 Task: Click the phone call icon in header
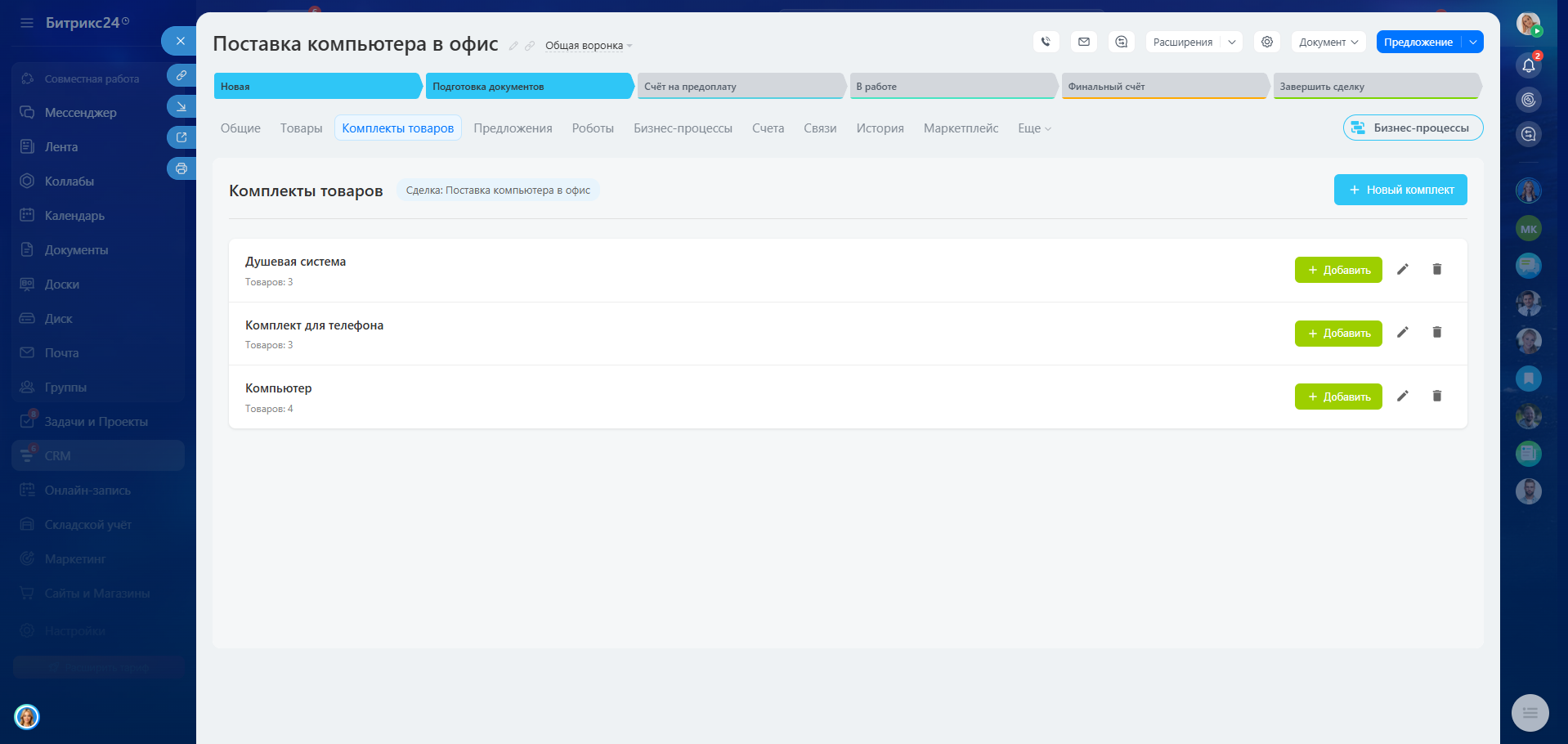[x=1046, y=42]
